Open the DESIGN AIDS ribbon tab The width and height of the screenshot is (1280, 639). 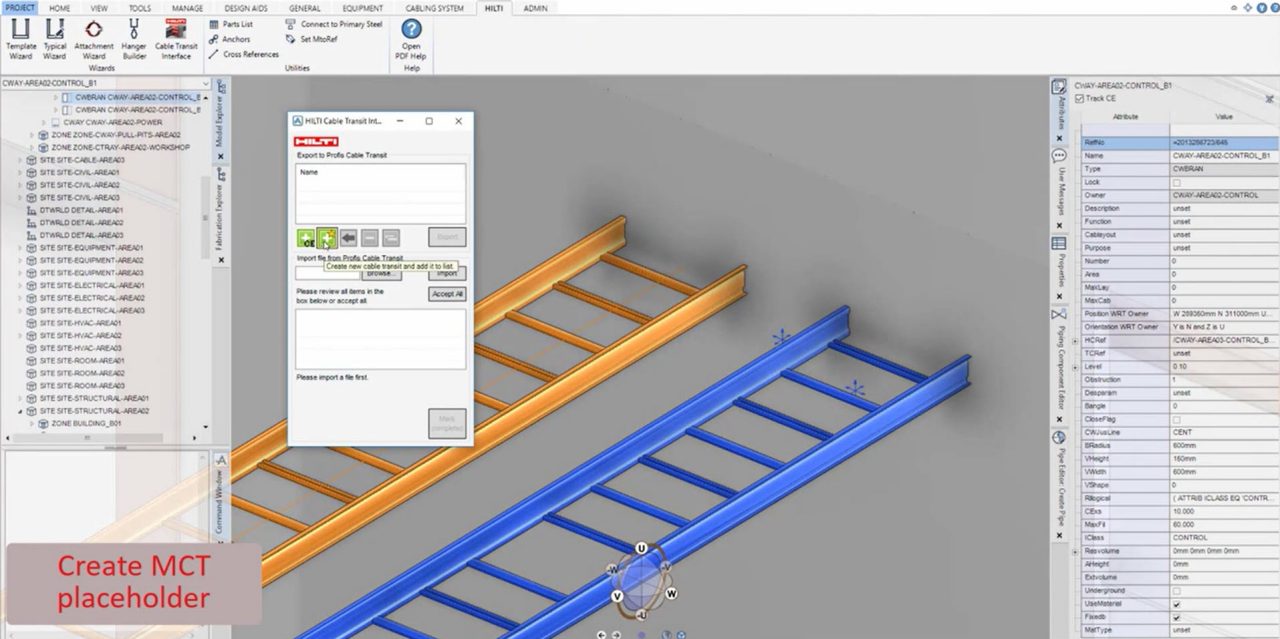tap(245, 8)
